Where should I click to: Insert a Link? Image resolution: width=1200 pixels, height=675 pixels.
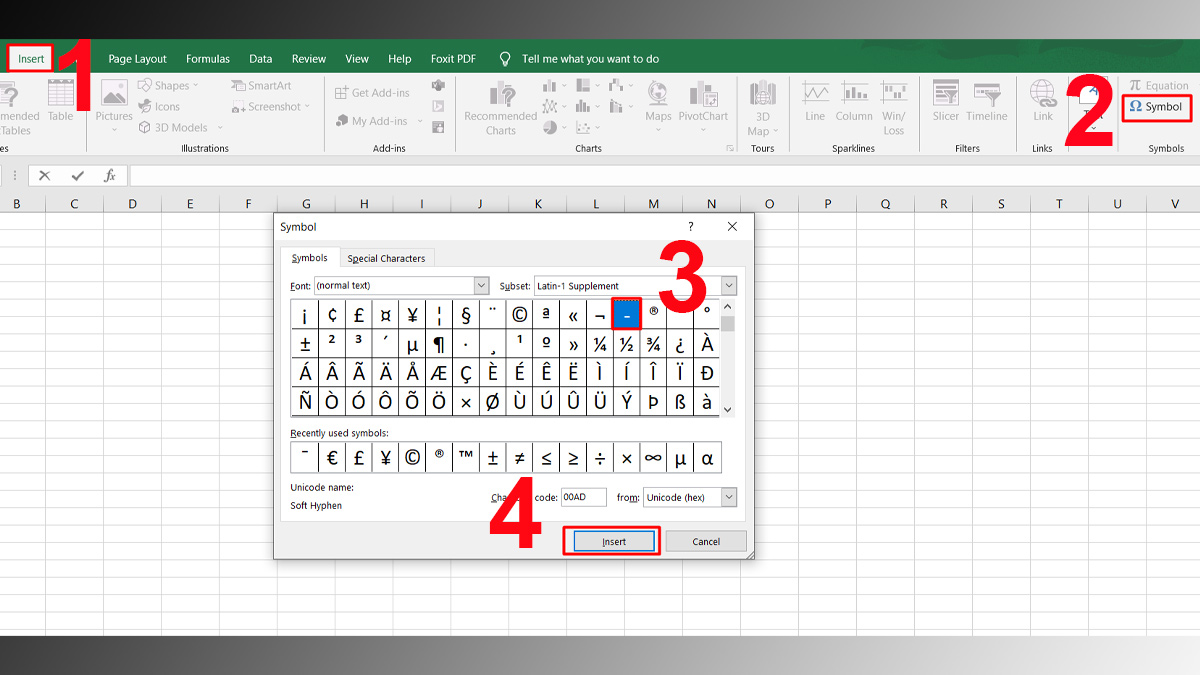tap(1042, 106)
